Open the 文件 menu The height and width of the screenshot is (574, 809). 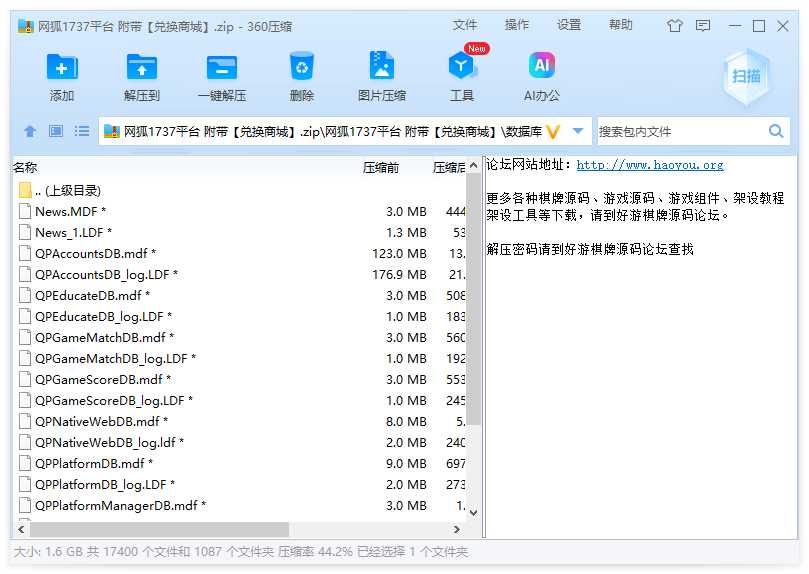465,25
